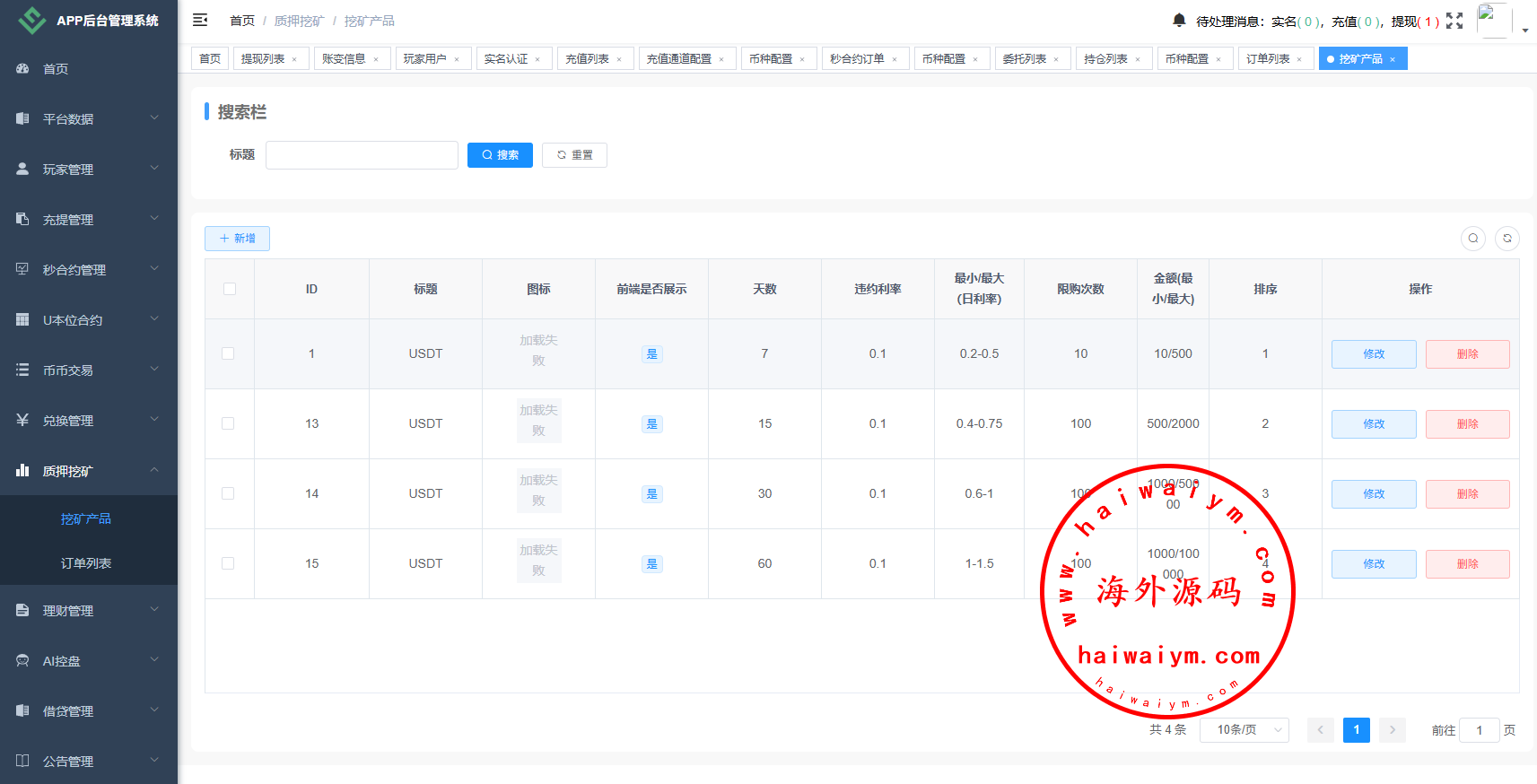
Task: Click the user avatar image
Action: click(x=1494, y=20)
